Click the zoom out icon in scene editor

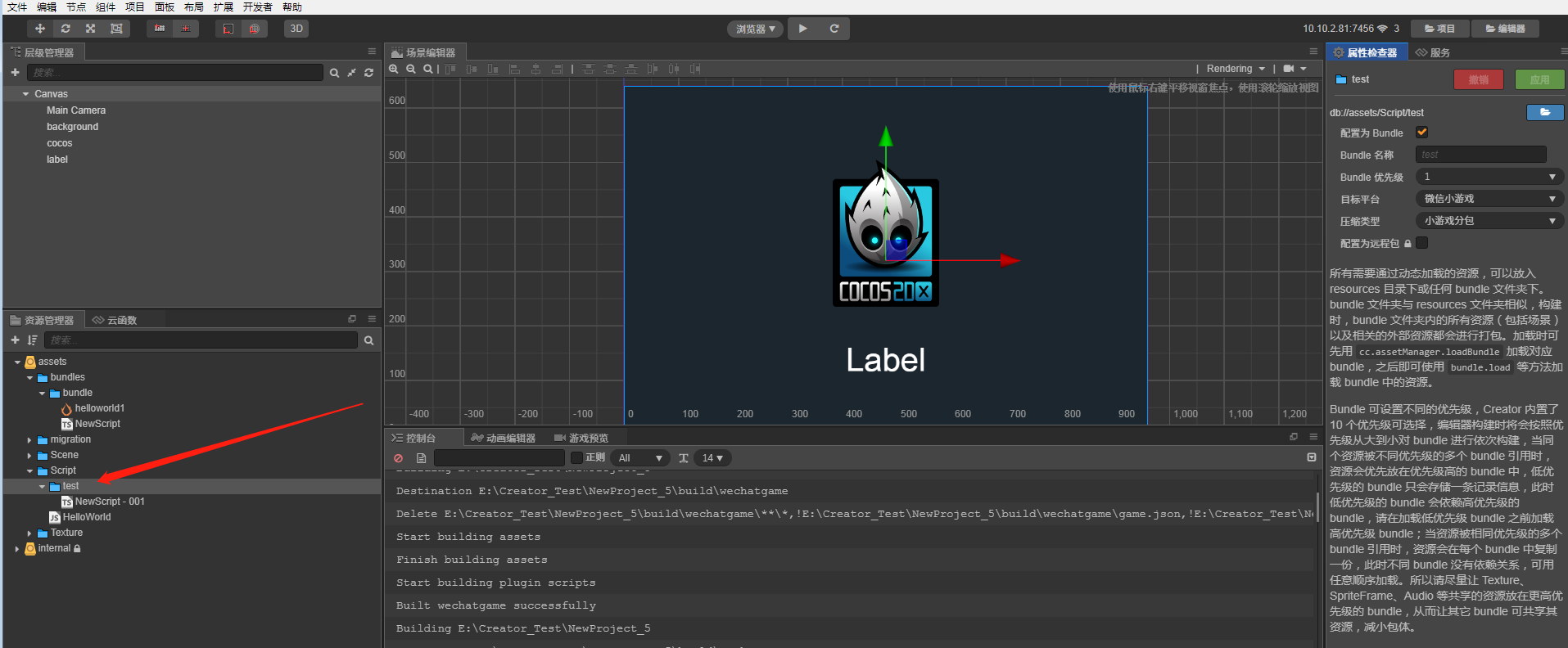click(411, 69)
